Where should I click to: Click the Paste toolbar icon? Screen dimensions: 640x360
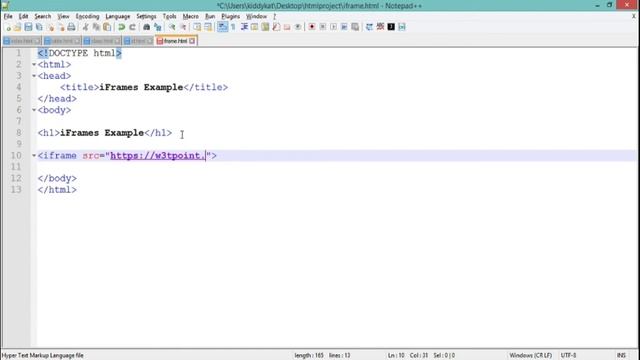pyautogui.click(x=107, y=27)
